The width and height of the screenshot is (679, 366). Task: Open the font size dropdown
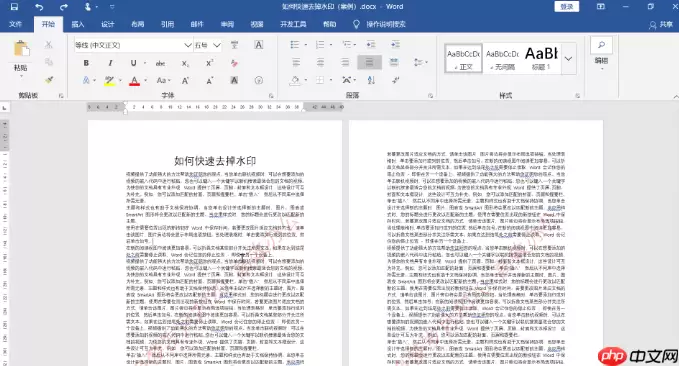pos(217,45)
